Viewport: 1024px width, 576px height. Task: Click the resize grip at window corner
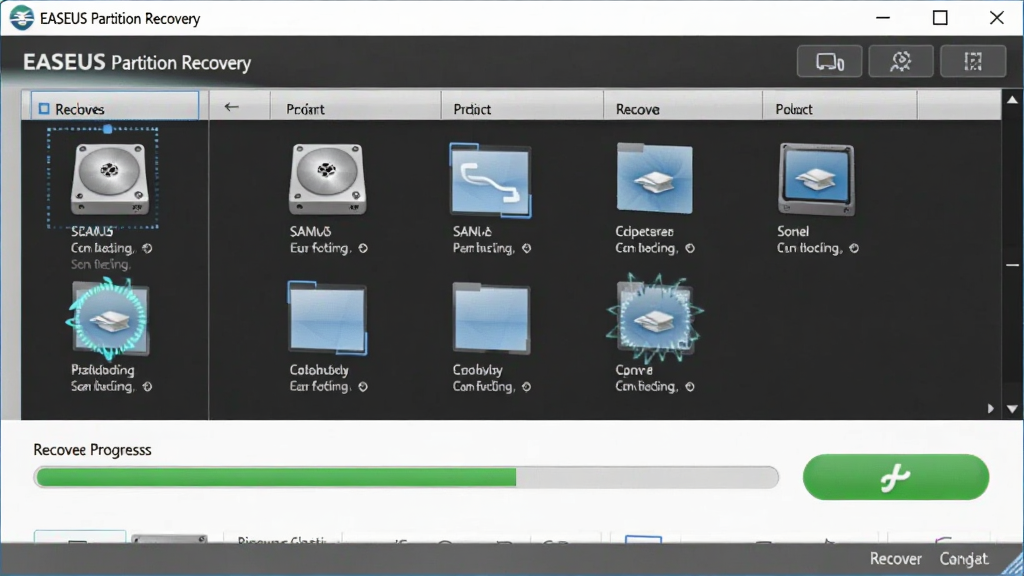1013,565
